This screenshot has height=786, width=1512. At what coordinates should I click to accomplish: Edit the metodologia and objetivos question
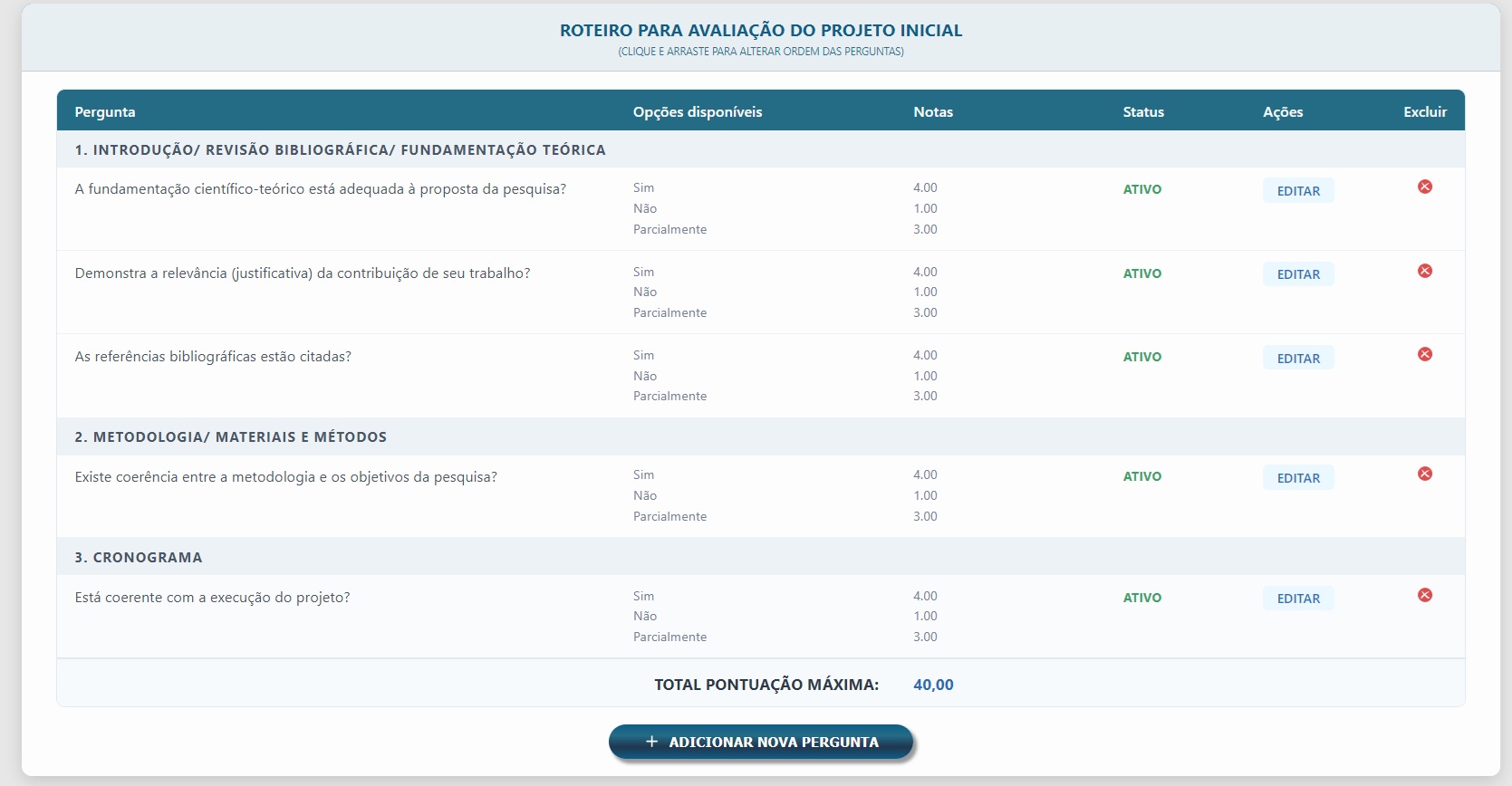click(1297, 478)
